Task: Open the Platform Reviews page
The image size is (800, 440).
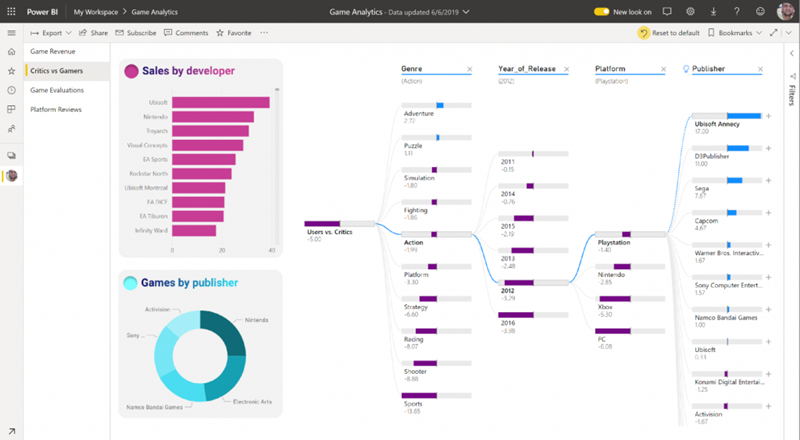Action: point(56,109)
